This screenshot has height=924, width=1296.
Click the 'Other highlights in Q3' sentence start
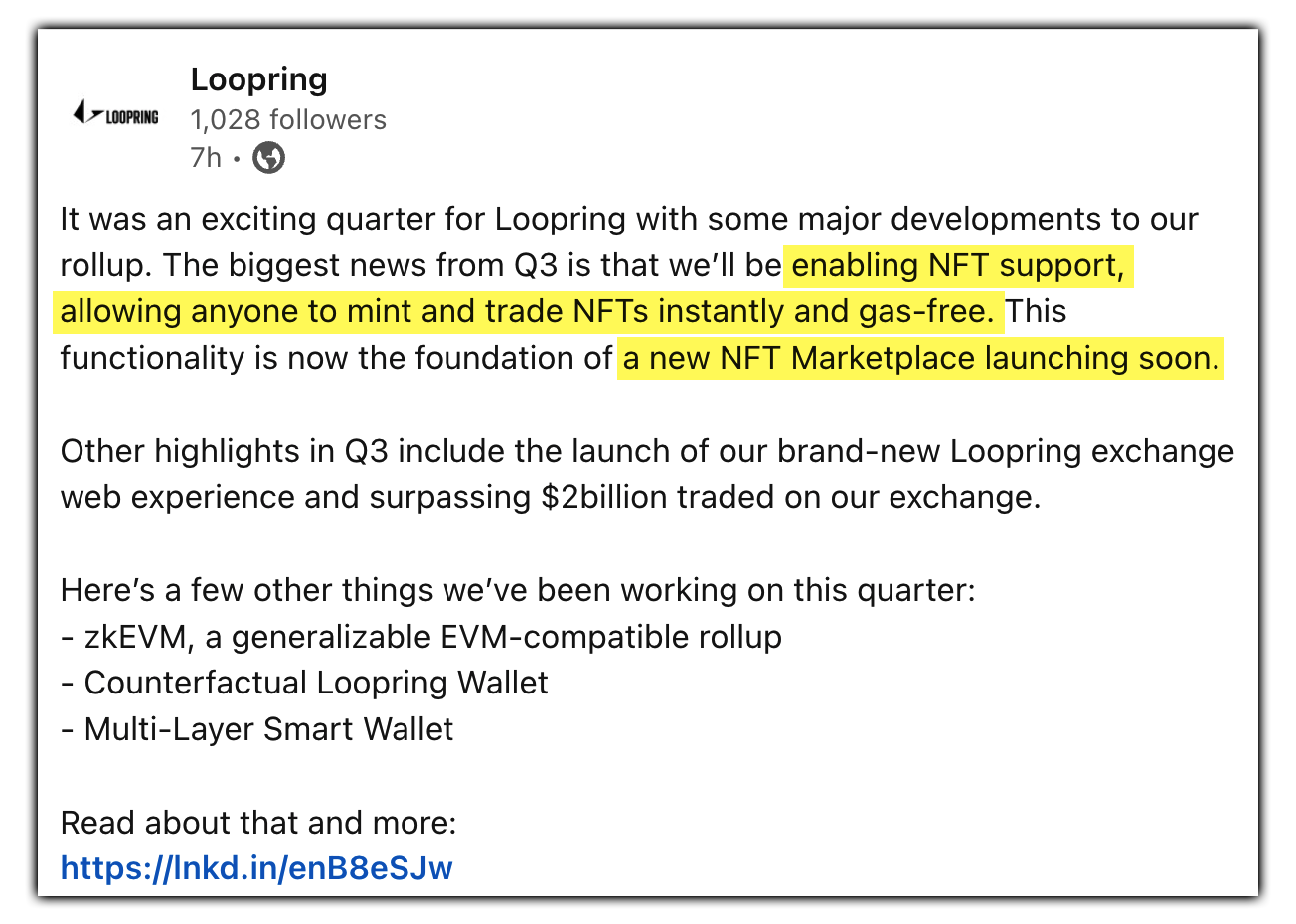point(212,450)
